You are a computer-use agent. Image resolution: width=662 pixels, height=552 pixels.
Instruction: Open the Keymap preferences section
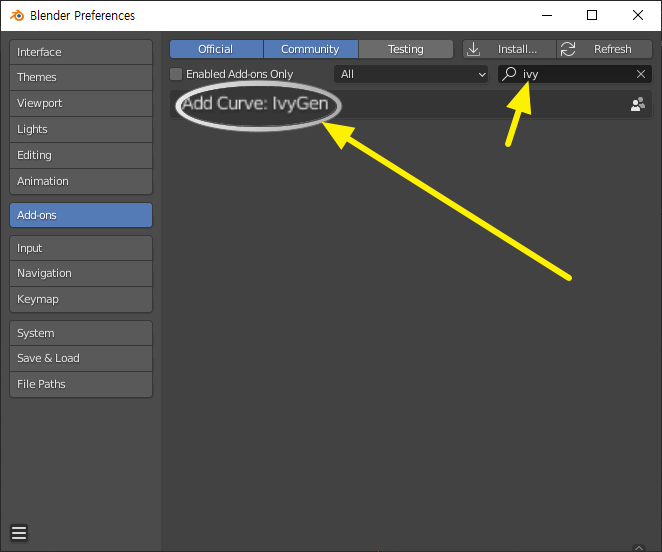coord(81,299)
